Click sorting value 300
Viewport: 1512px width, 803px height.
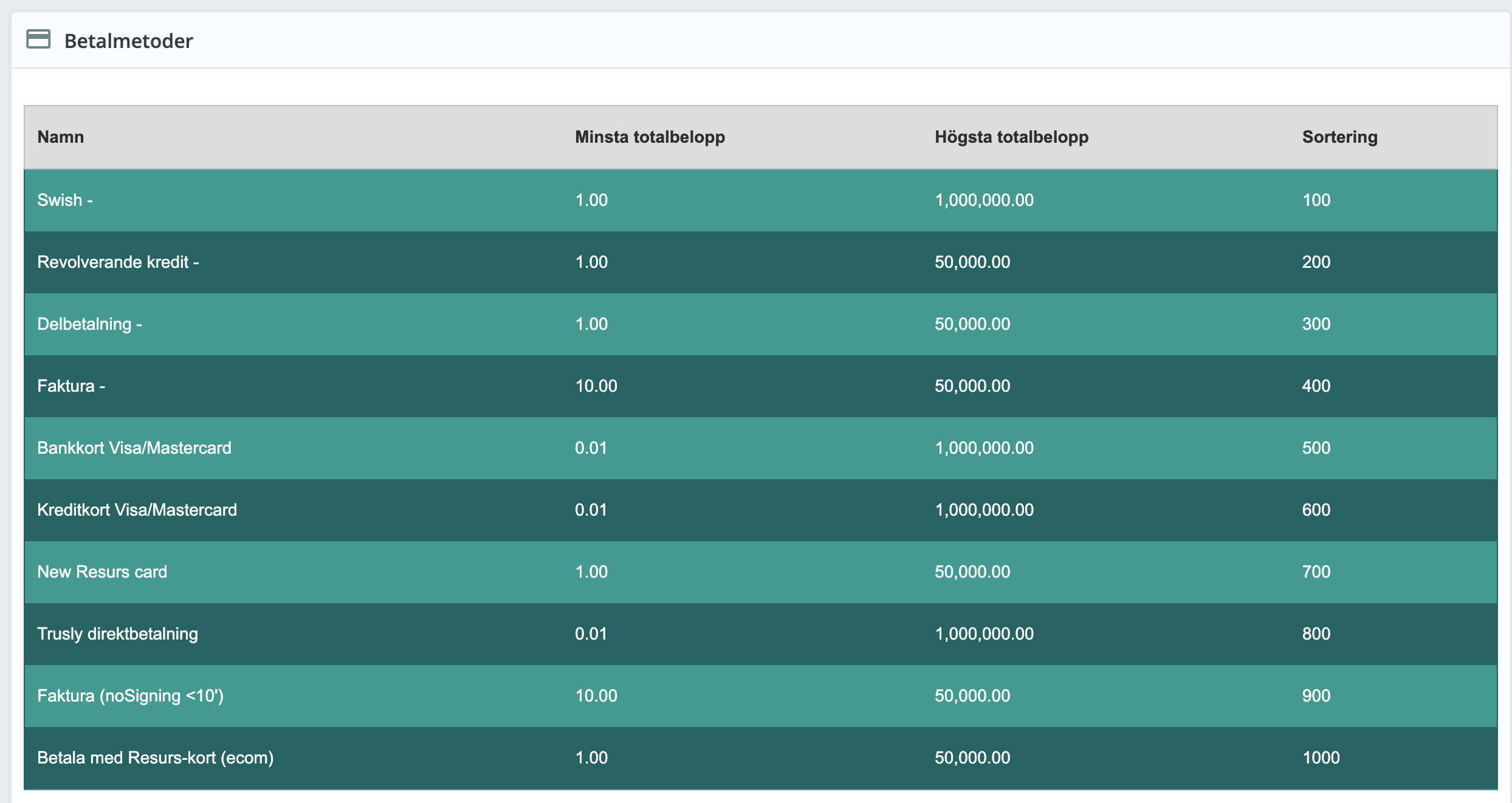coord(1316,324)
